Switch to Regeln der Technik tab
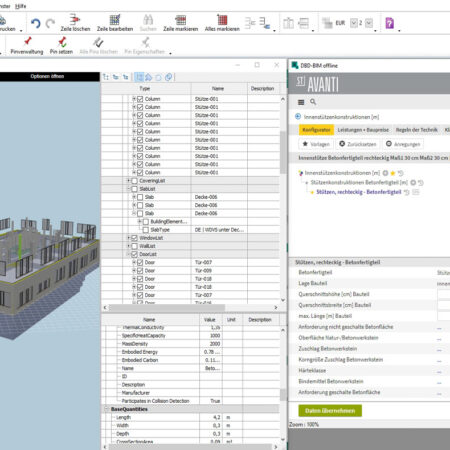450x450 pixels. 417,130
